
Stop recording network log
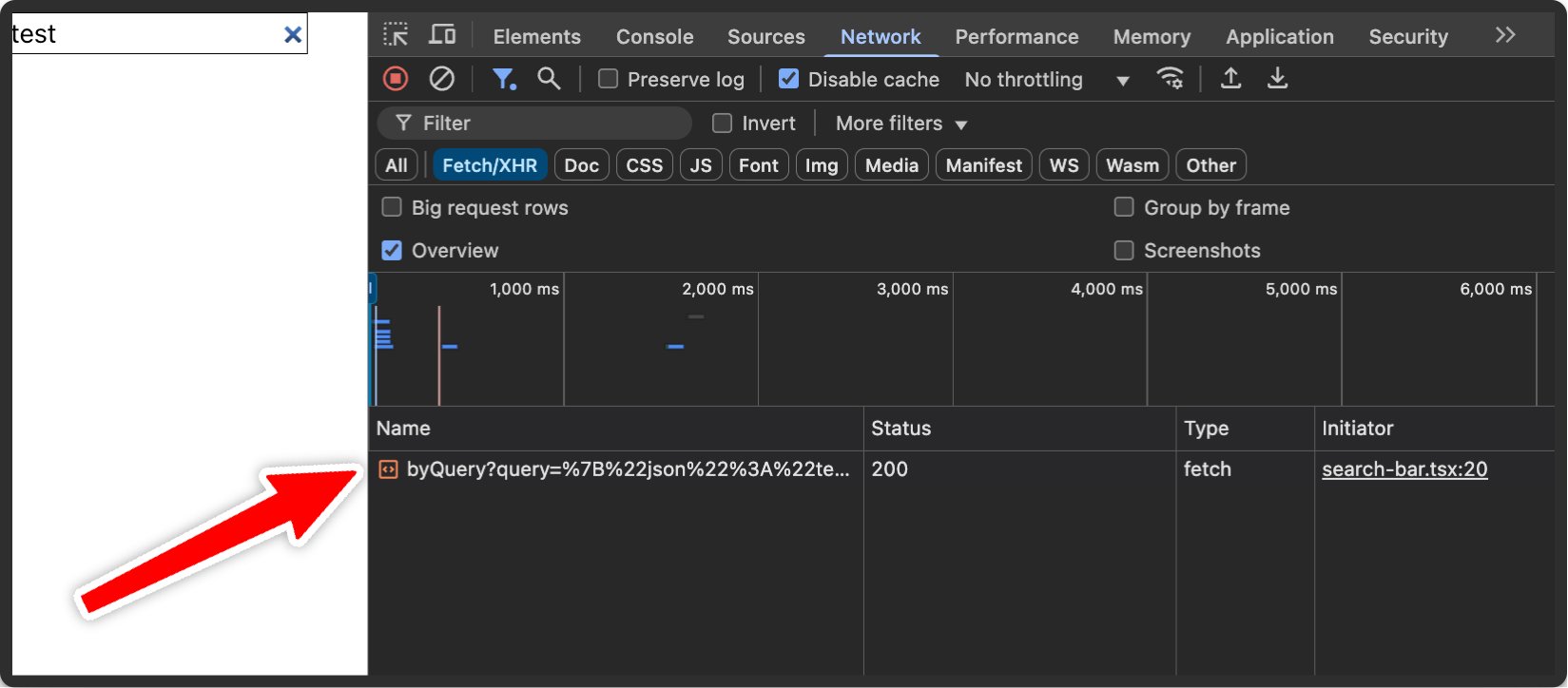click(x=396, y=79)
